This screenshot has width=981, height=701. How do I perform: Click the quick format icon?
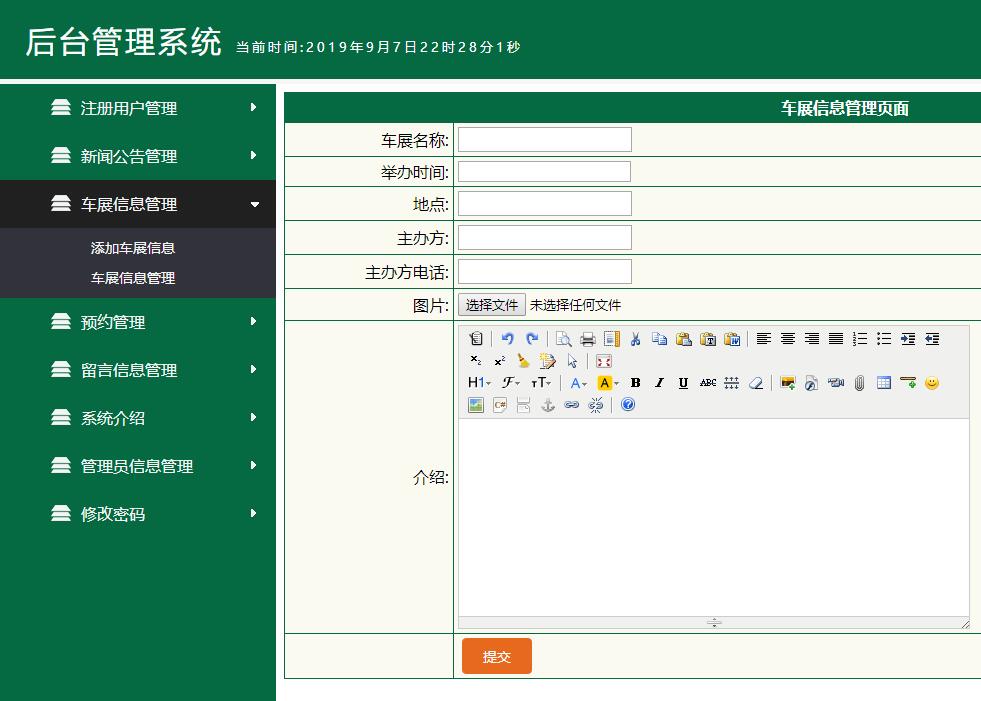coord(547,361)
